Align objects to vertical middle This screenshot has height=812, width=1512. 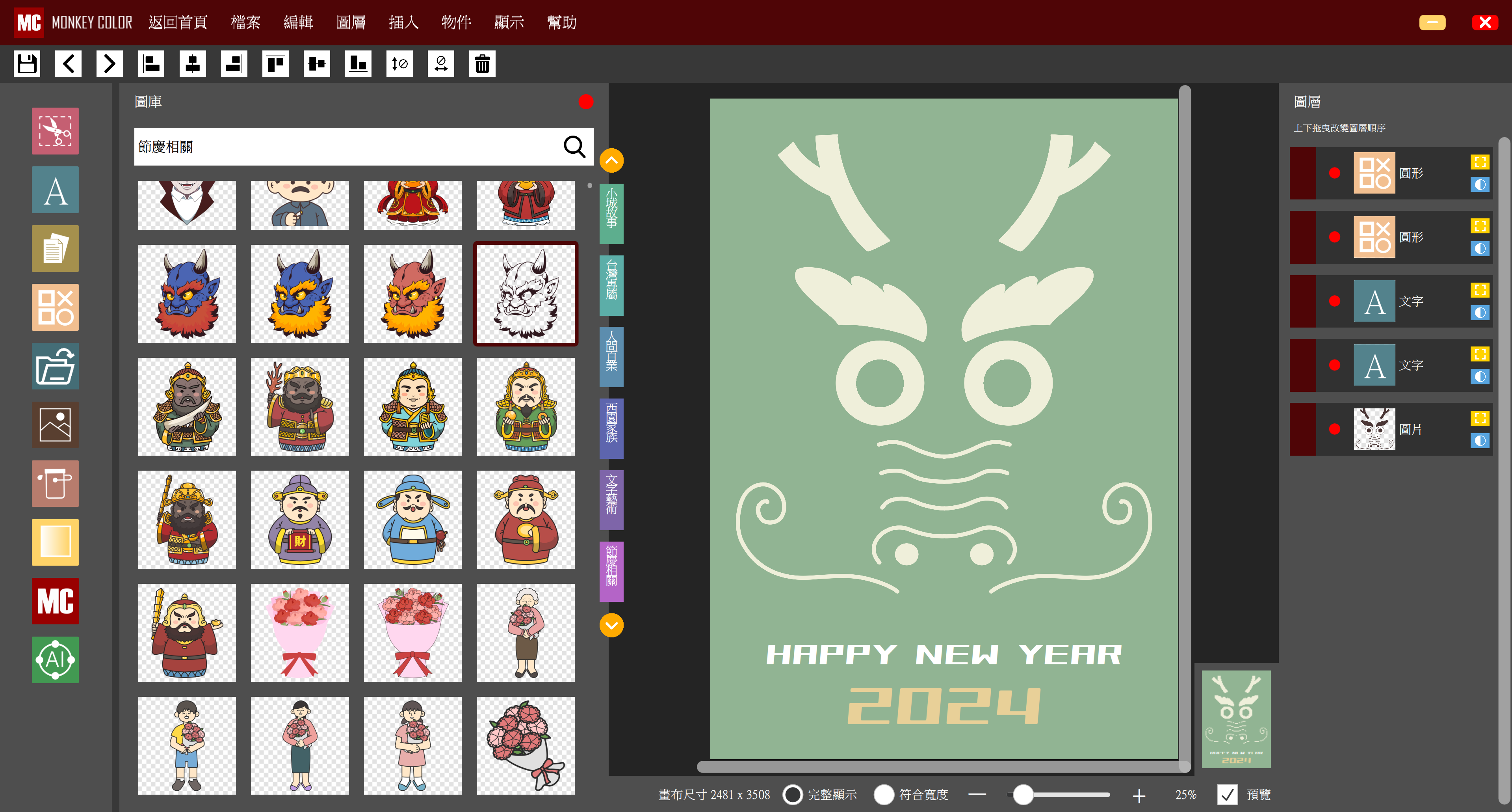[317, 63]
